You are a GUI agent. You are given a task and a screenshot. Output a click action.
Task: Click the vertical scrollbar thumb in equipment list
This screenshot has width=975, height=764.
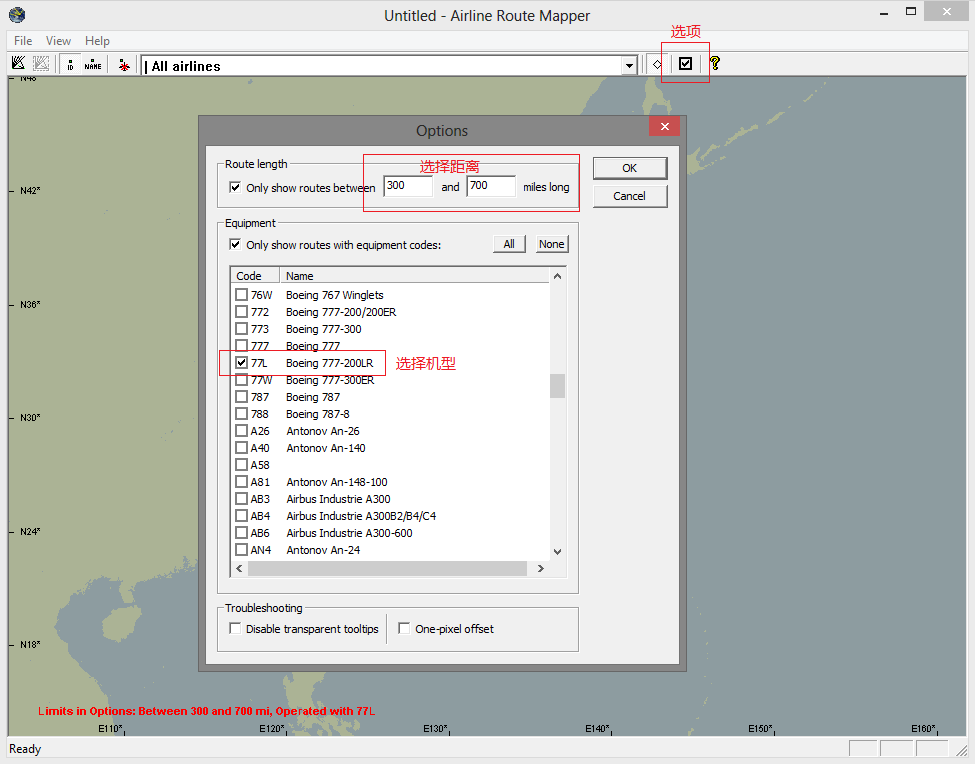558,385
